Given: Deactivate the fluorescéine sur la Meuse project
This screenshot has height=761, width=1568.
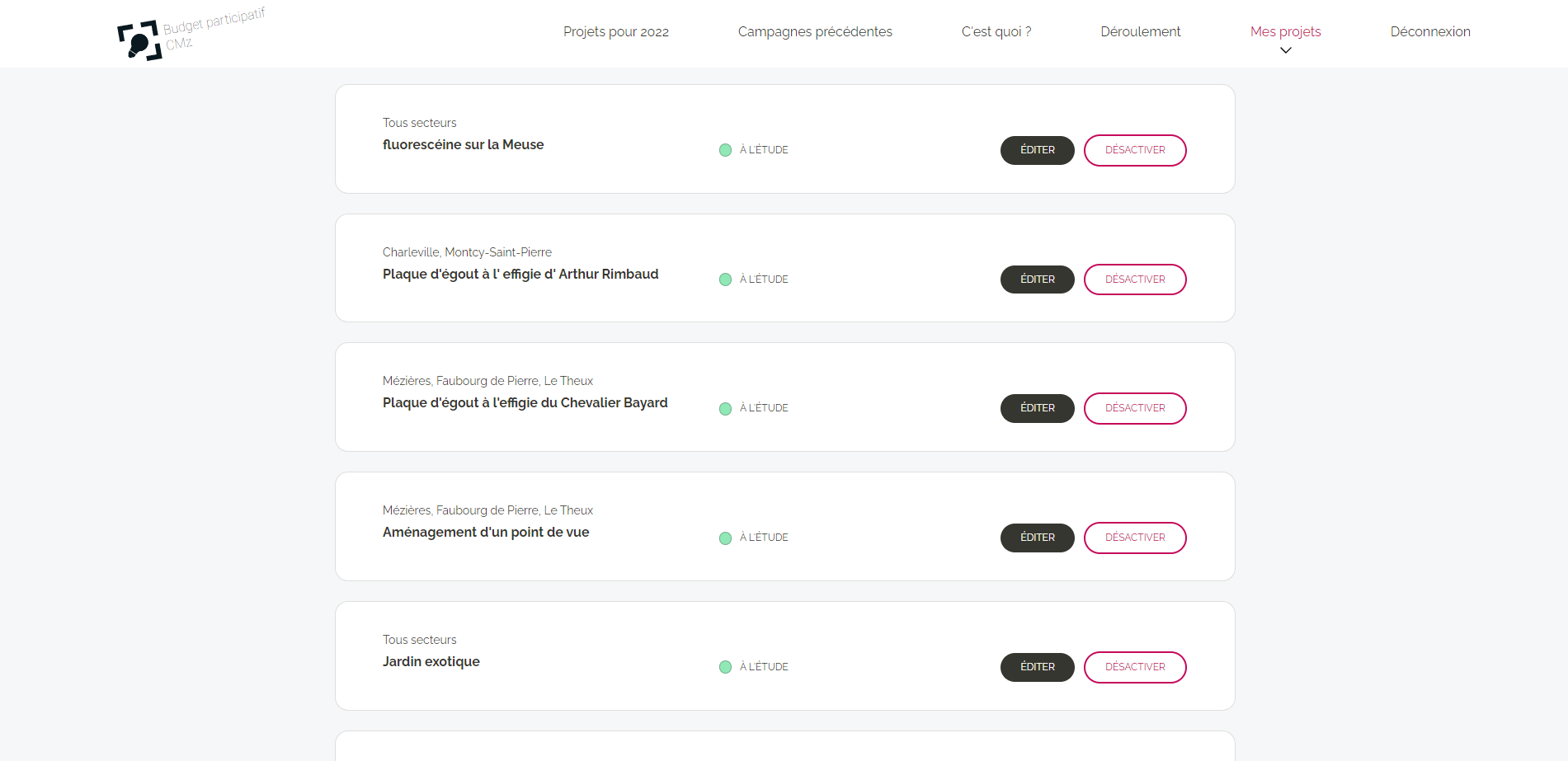Looking at the screenshot, I should pos(1134,150).
